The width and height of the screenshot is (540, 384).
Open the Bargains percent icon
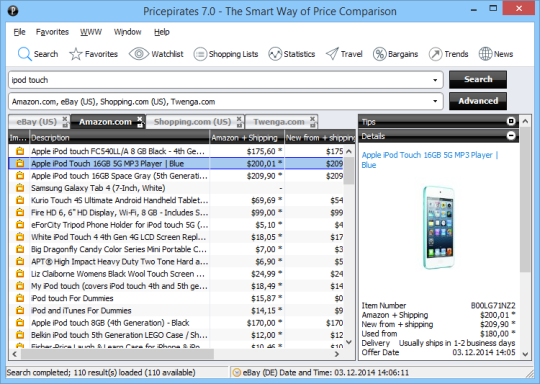click(x=380, y=54)
